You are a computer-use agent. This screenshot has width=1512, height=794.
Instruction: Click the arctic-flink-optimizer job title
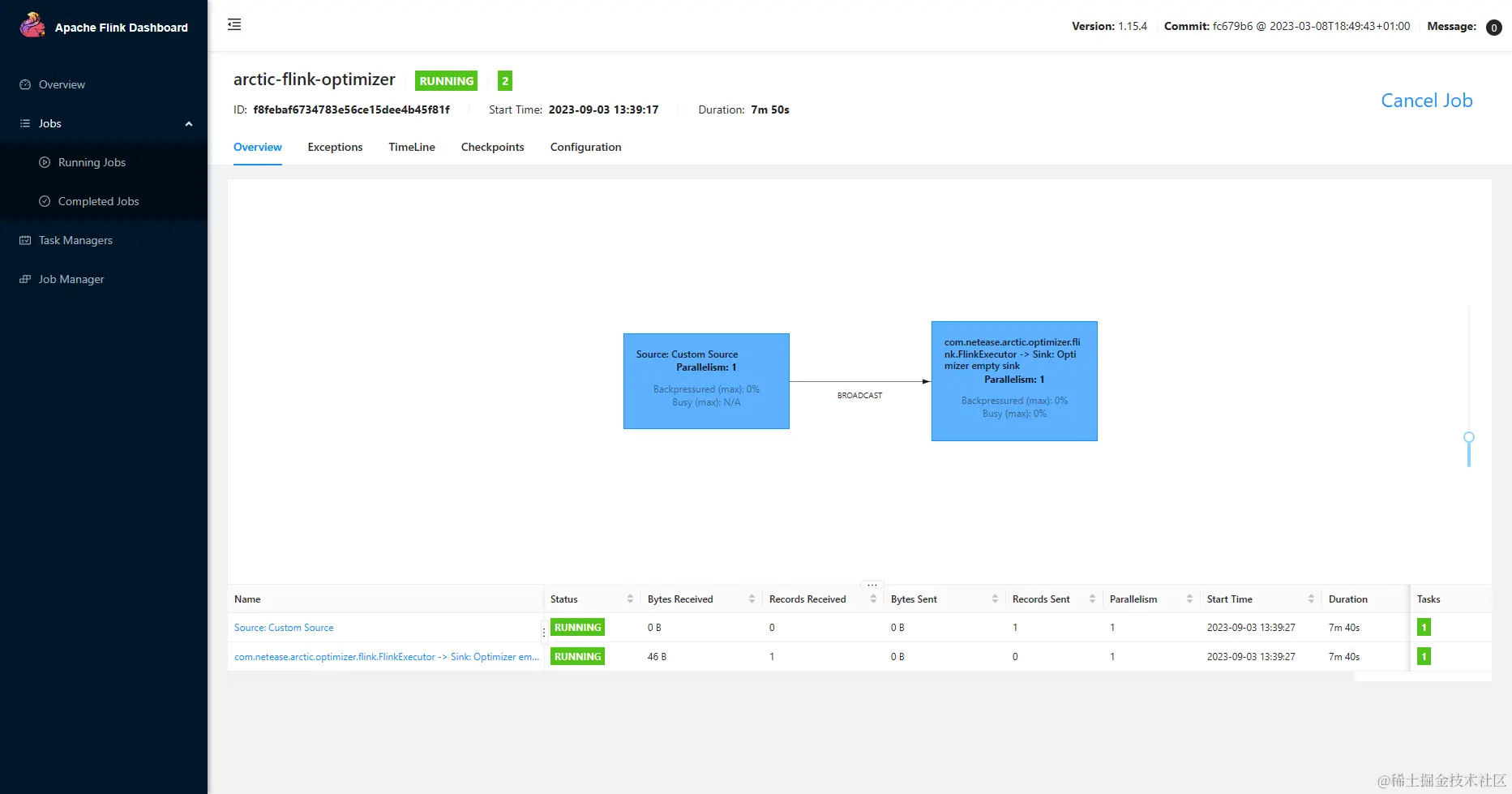[x=315, y=79]
